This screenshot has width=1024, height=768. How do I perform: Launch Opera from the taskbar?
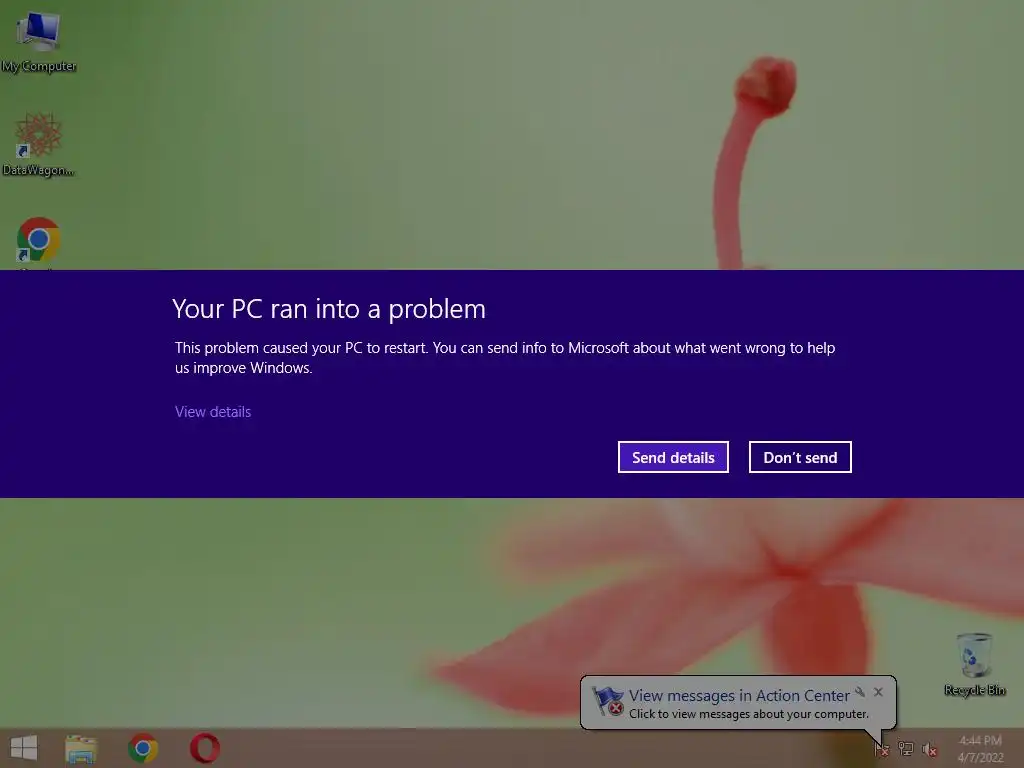[205, 748]
